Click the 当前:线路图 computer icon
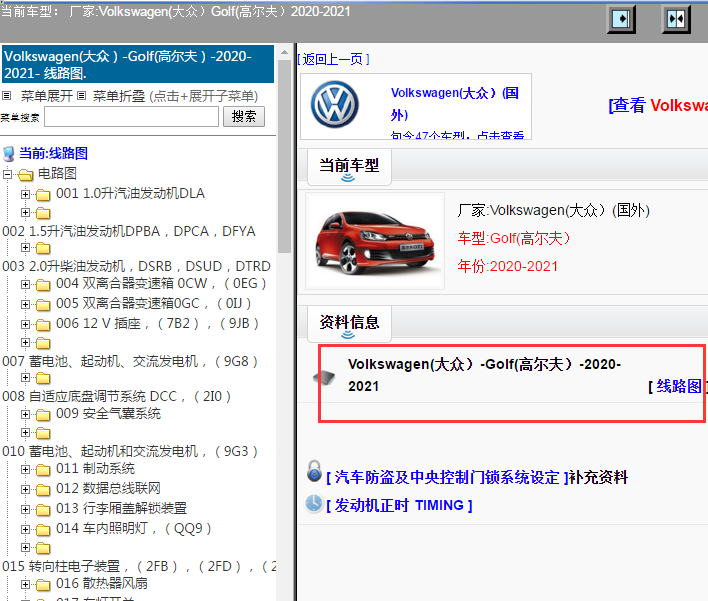The width and height of the screenshot is (708, 601). click(9, 154)
